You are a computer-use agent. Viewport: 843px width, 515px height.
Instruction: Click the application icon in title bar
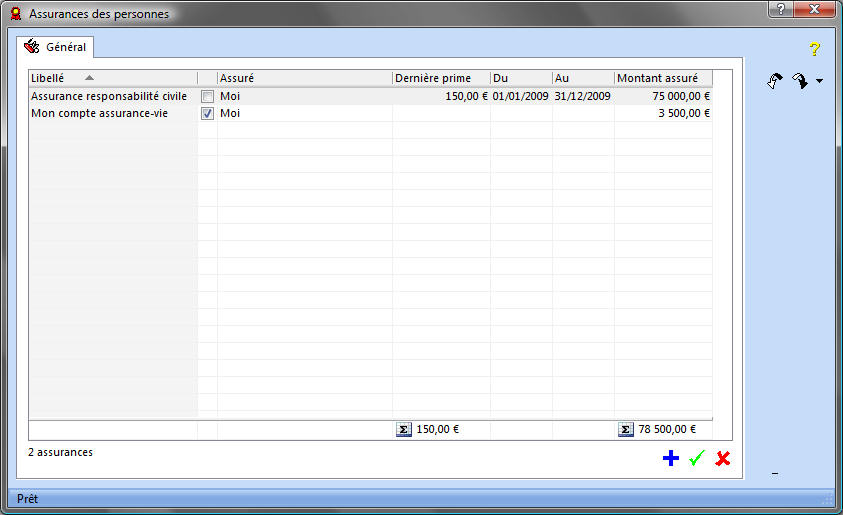pos(15,14)
